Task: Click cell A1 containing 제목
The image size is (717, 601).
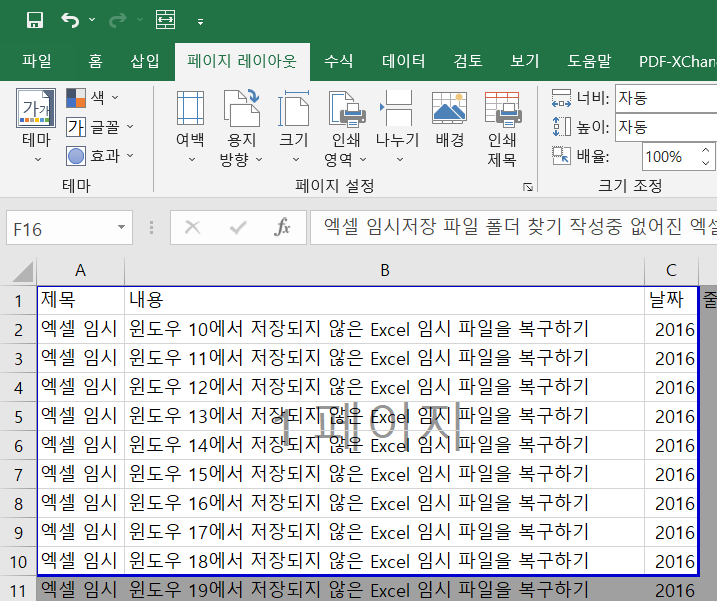Action: tap(80, 300)
